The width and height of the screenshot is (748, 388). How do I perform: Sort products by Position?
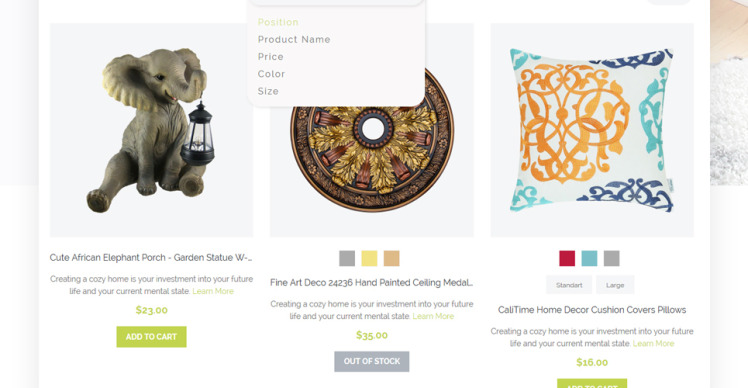[278, 22]
